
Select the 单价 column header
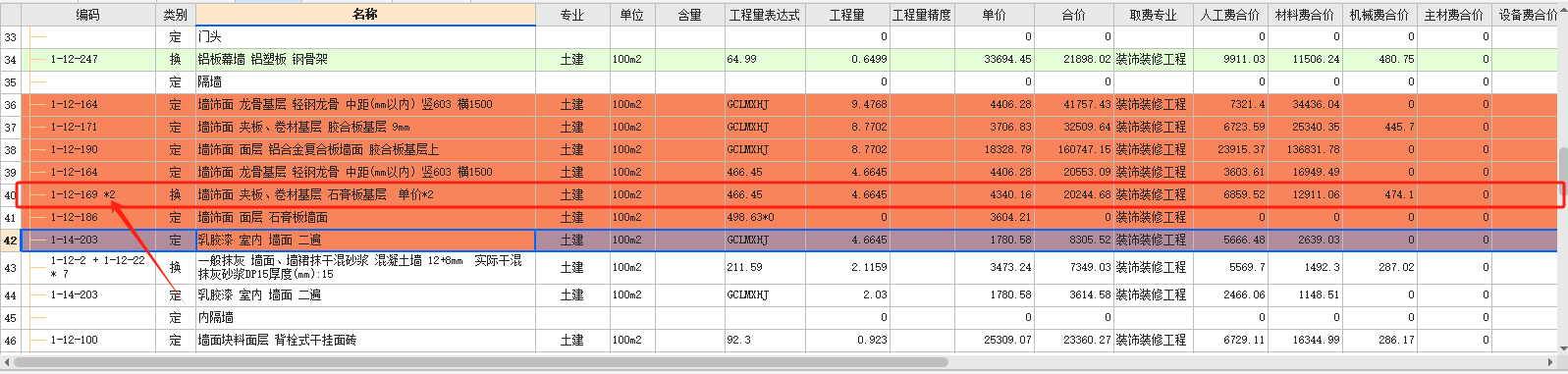click(x=995, y=15)
